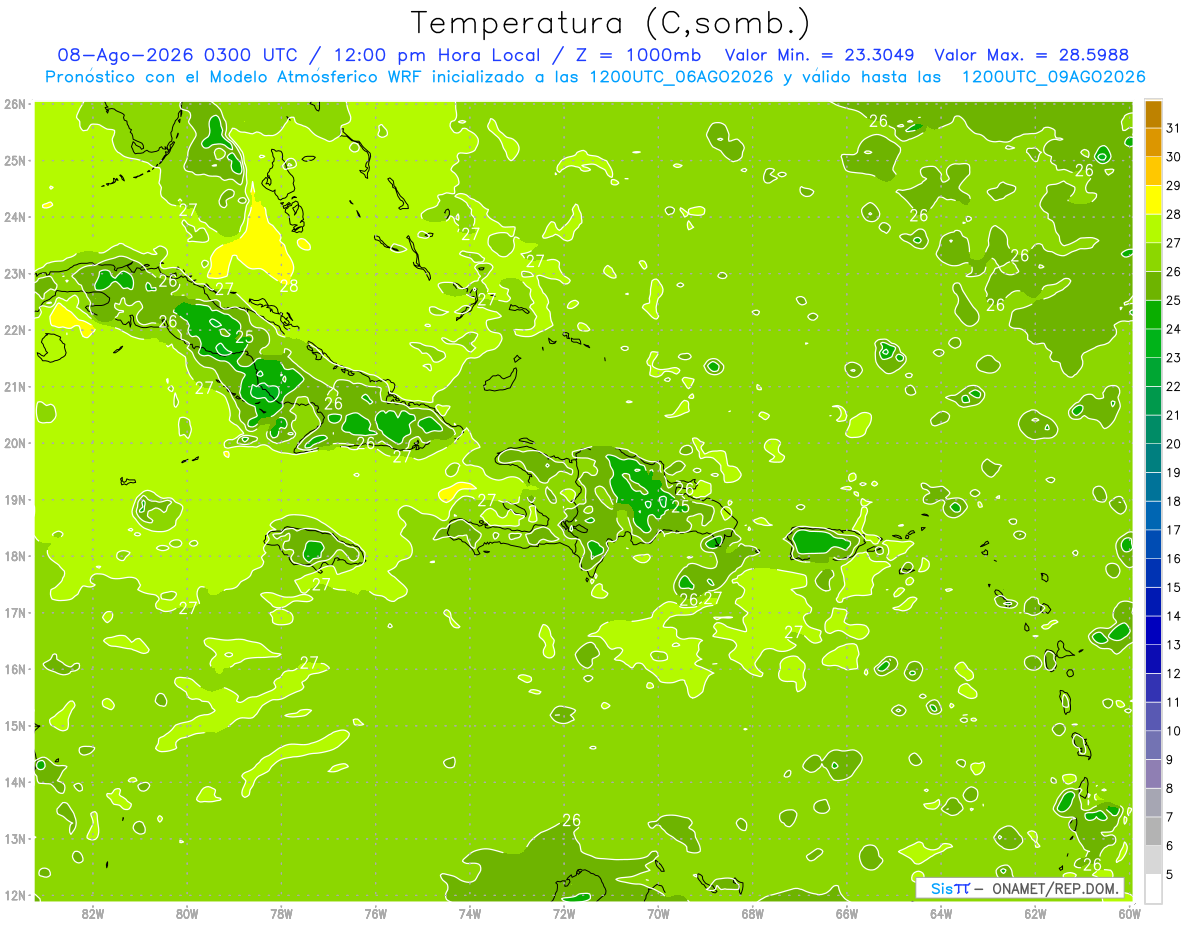Pick the dark blue swatch between 13 and 14
Viewport: 1200px width, 927px height.
[x=1153, y=630]
